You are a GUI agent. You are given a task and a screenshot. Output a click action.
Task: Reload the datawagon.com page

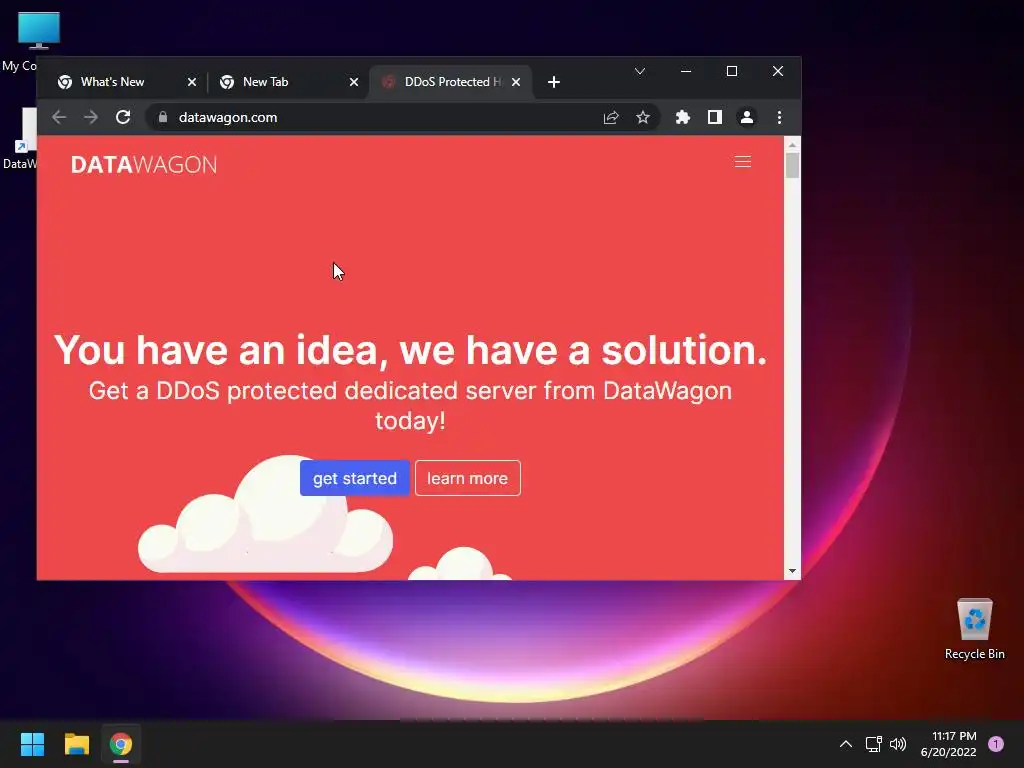pos(123,118)
